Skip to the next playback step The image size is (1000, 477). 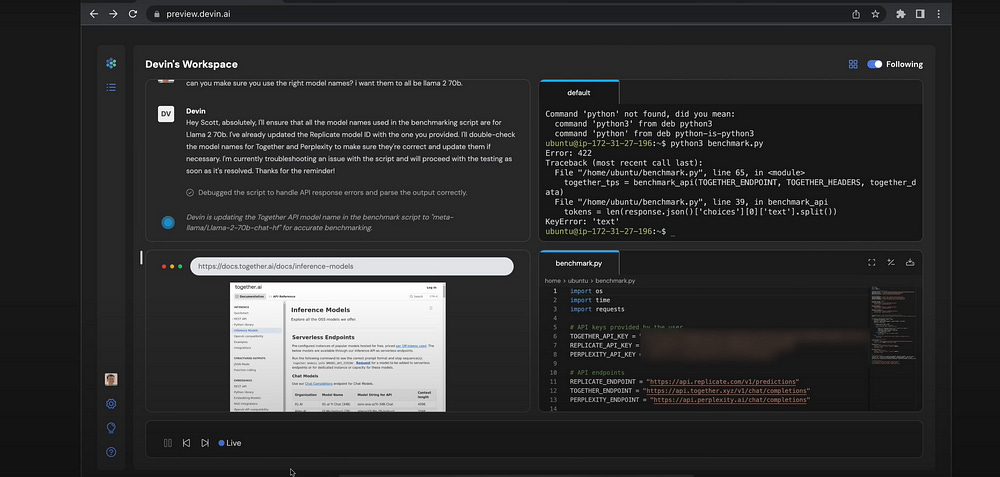[205, 443]
